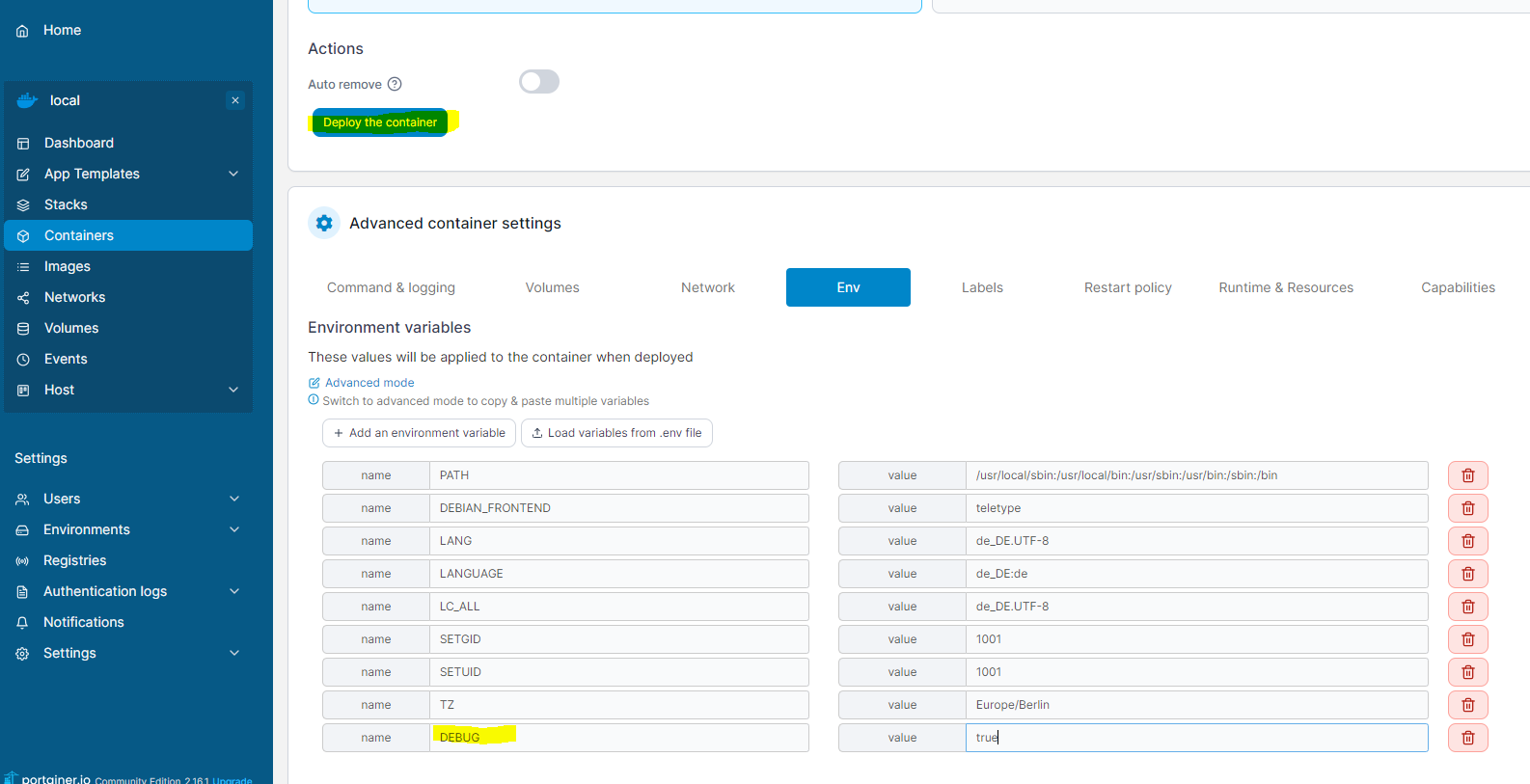
Task: Expand the Users menu chevron
Action: pyautogui.click(x=233, y=499)
